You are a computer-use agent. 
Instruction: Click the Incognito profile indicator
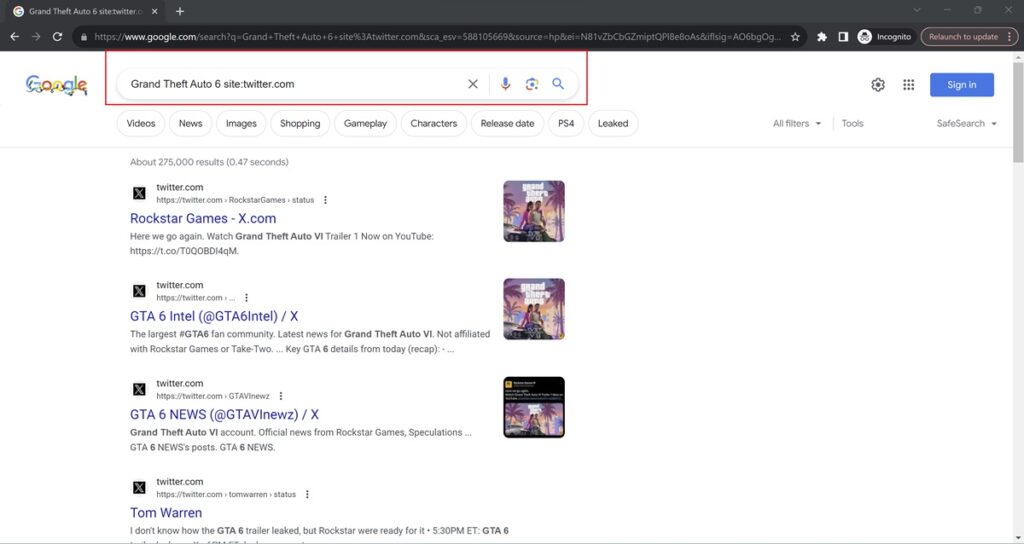coord(884,37)
